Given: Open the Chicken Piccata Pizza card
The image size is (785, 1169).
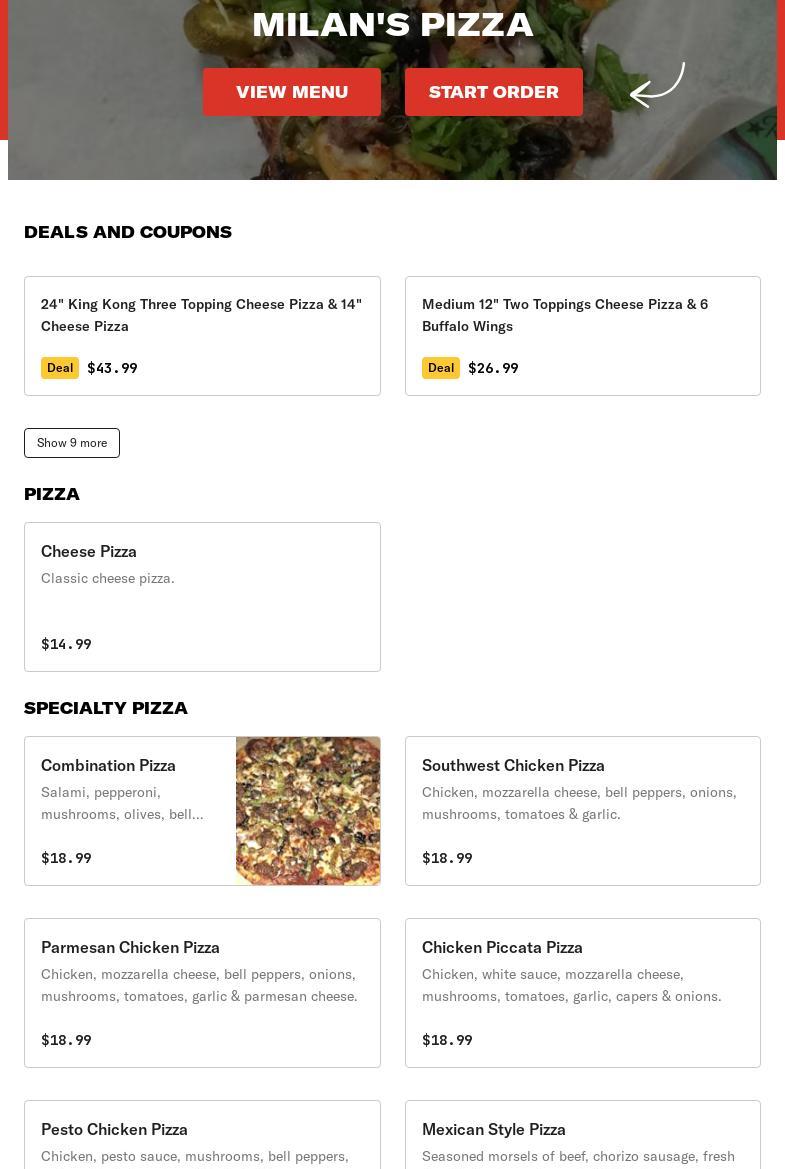Looking at the screenshot, I should point(582,992).
